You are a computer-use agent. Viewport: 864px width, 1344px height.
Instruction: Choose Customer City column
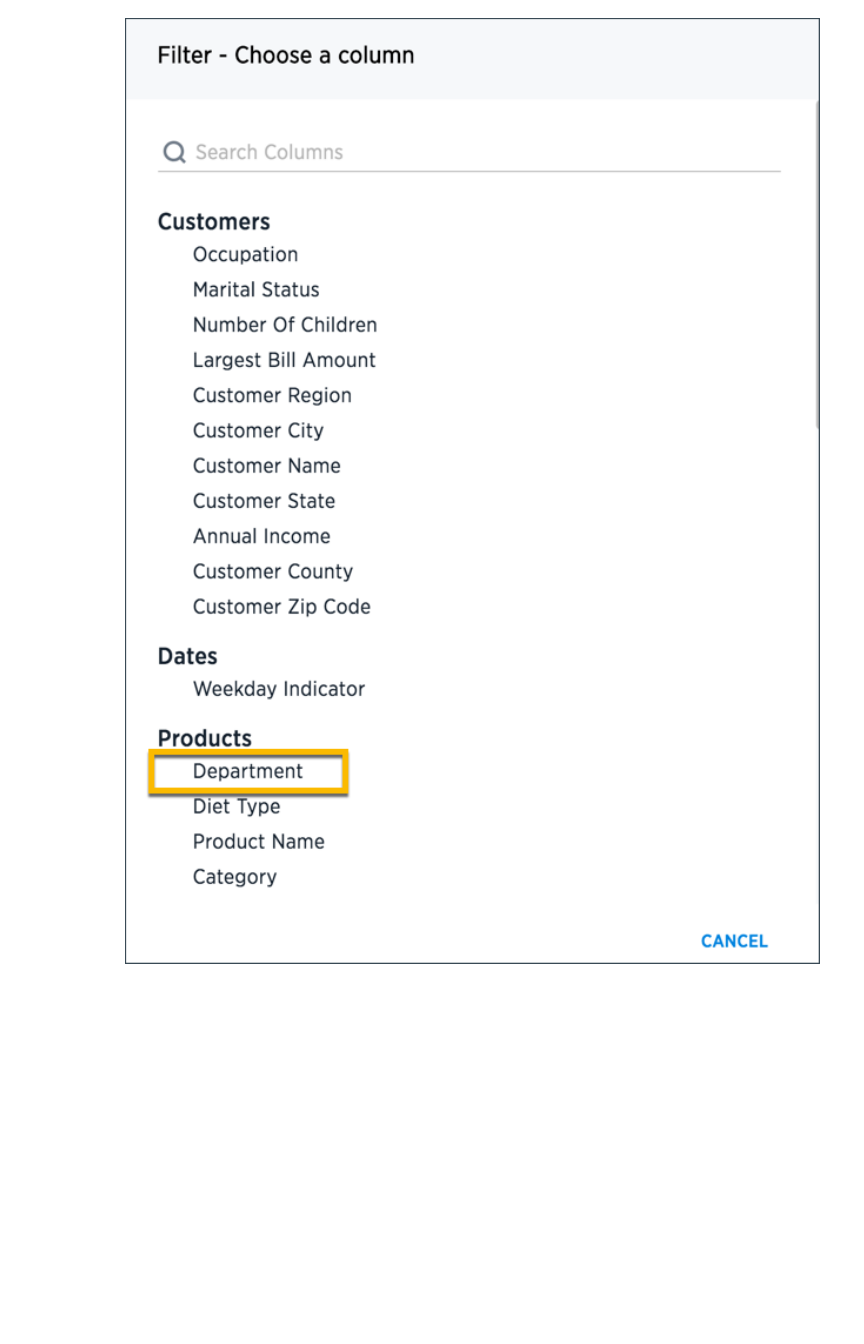click(x=258, y=431)
